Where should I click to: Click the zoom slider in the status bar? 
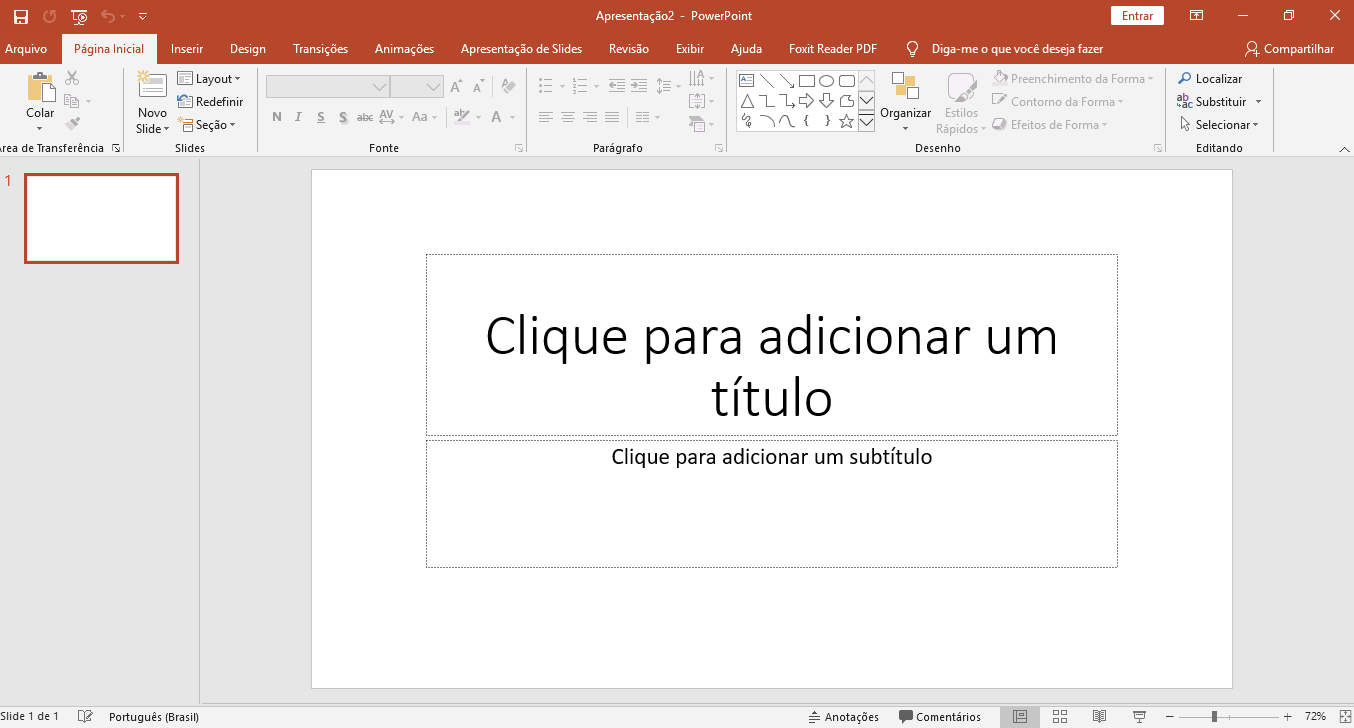1214,716
